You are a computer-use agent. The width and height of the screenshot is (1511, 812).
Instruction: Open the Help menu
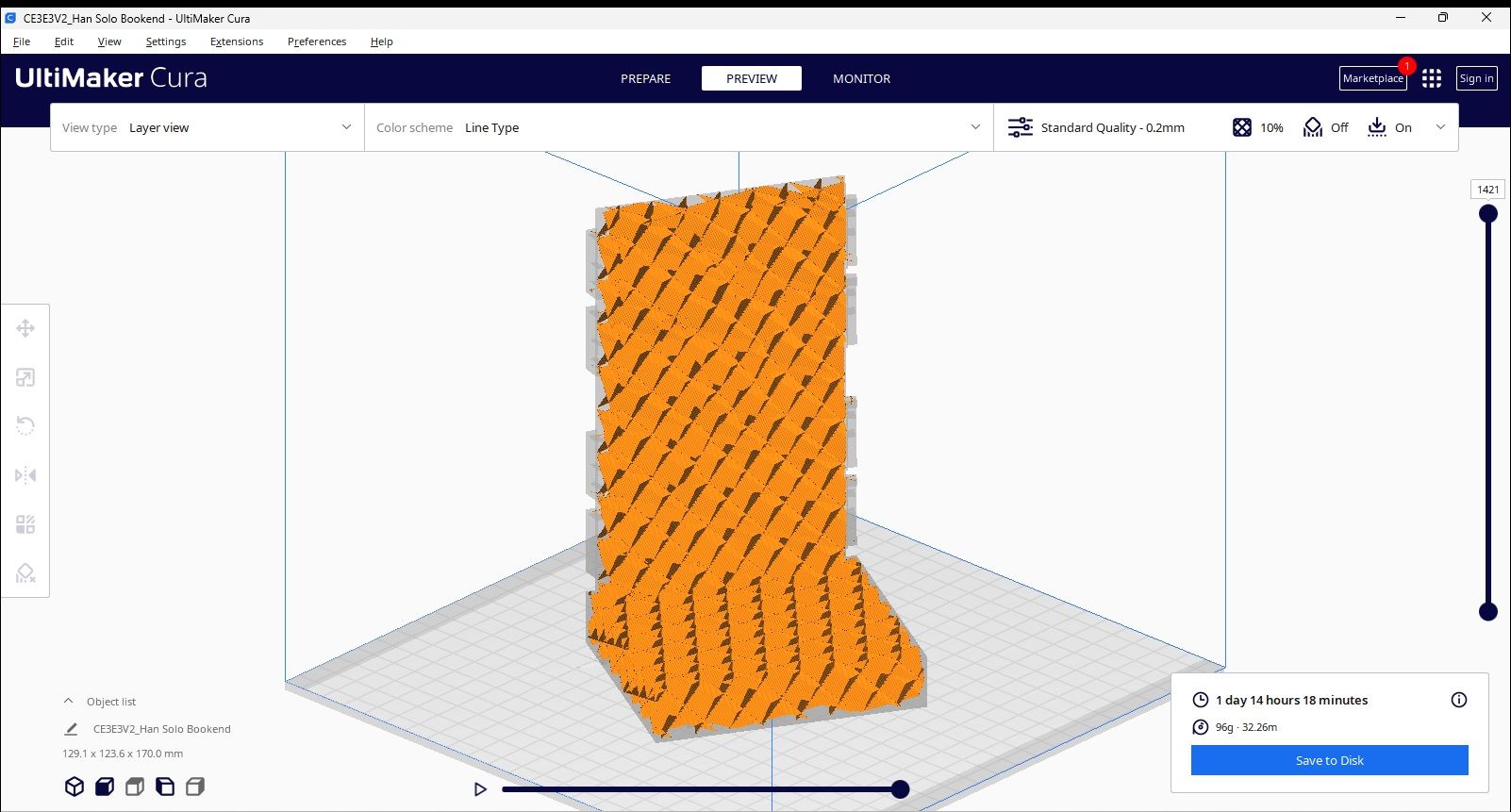pyautogui.click(x=382, y=41)
